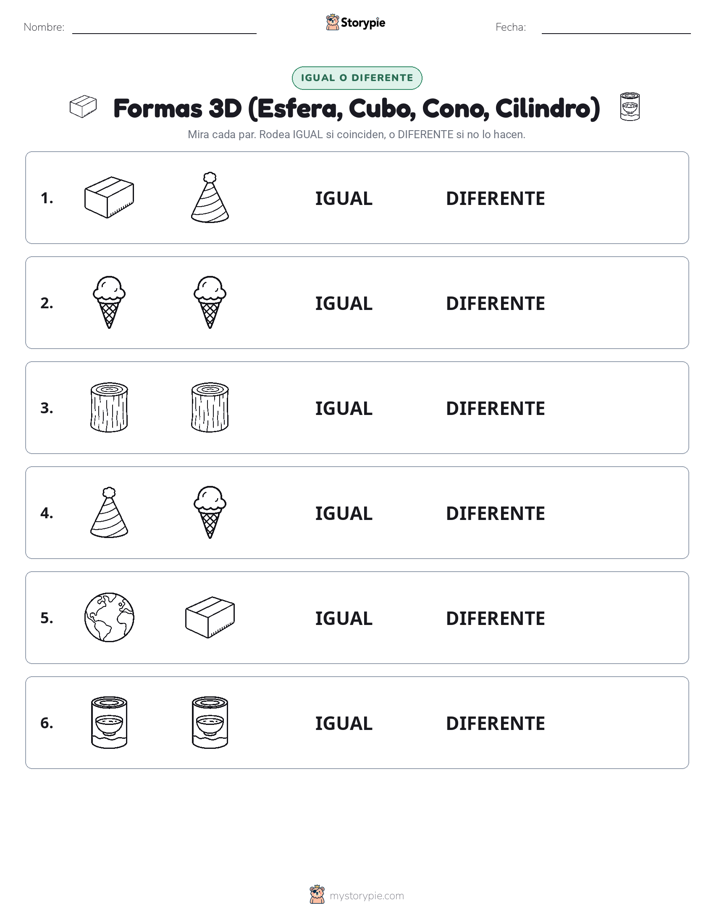Select DIFERENTE in row 4
The image size is (714, 924).
495,513
